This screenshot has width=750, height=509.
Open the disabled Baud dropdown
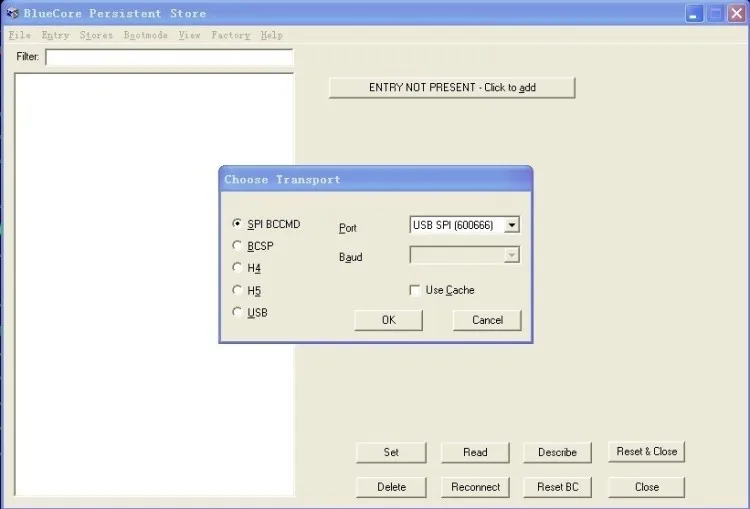[x=511, y=255]
